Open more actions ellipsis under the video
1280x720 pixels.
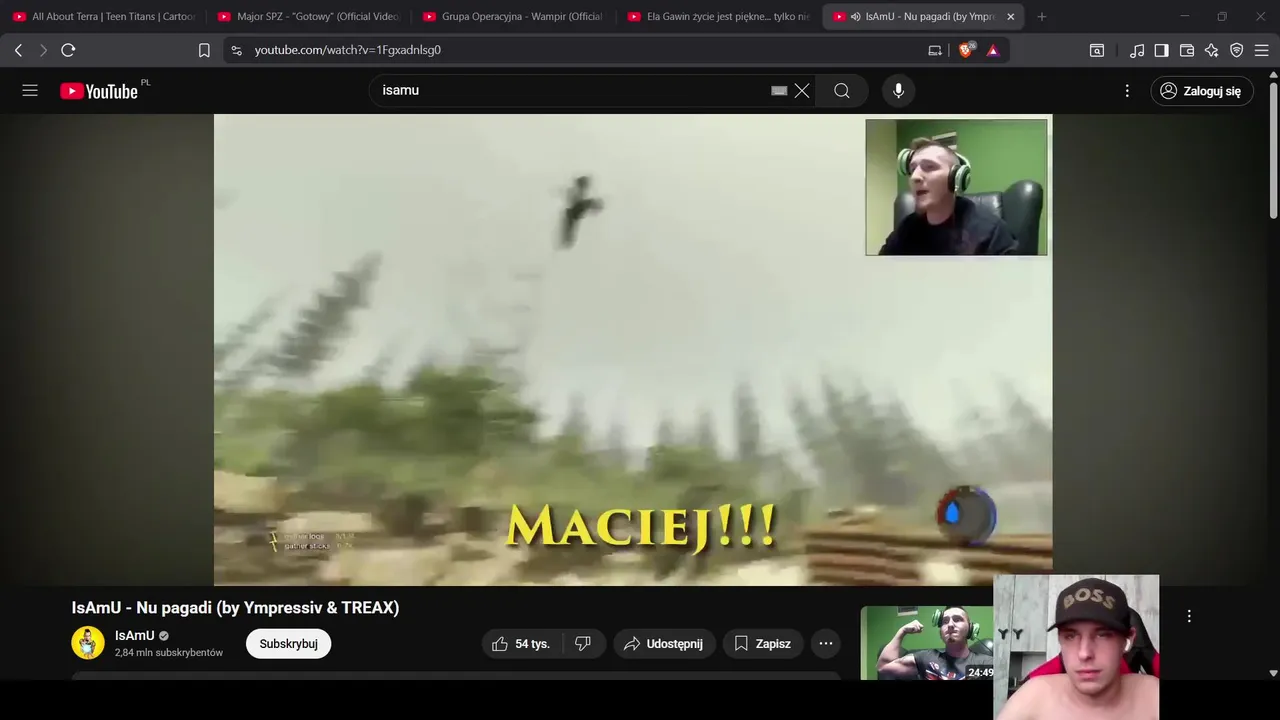click(826, 644)
